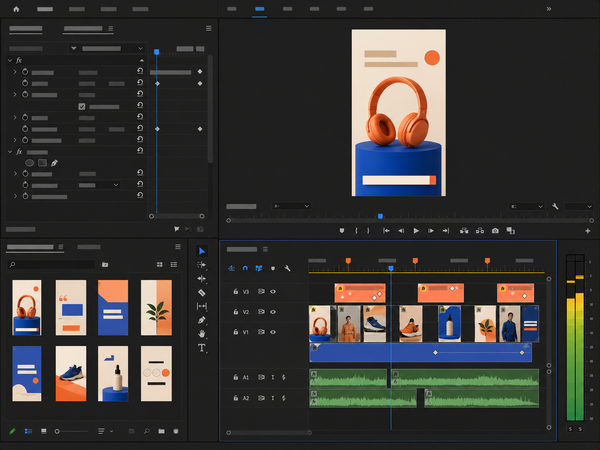The width and height of the screenshot is (600, 450).
Task: Pick the free-draw pen mask tool
Action: [x=54, y=163]
